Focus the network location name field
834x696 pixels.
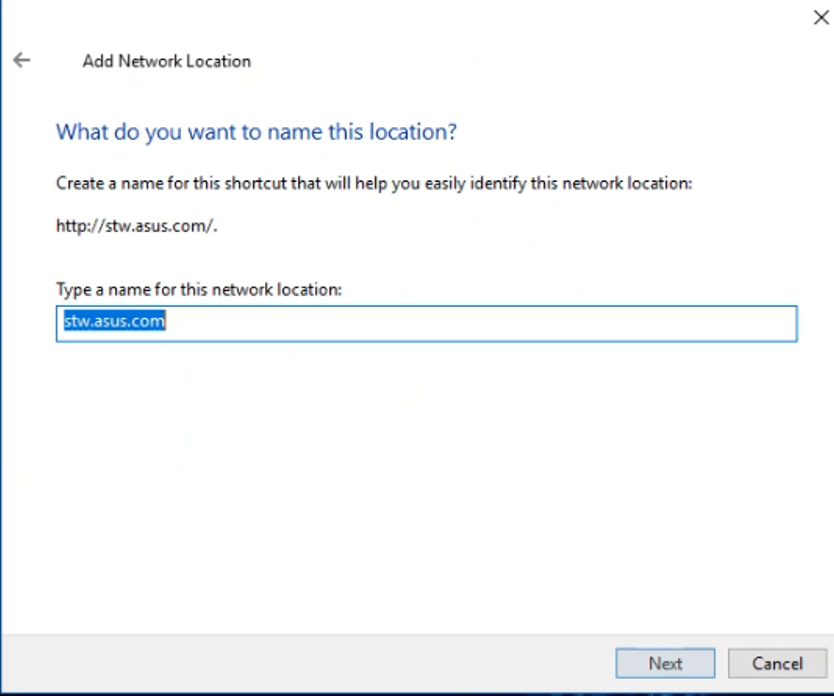427,323
